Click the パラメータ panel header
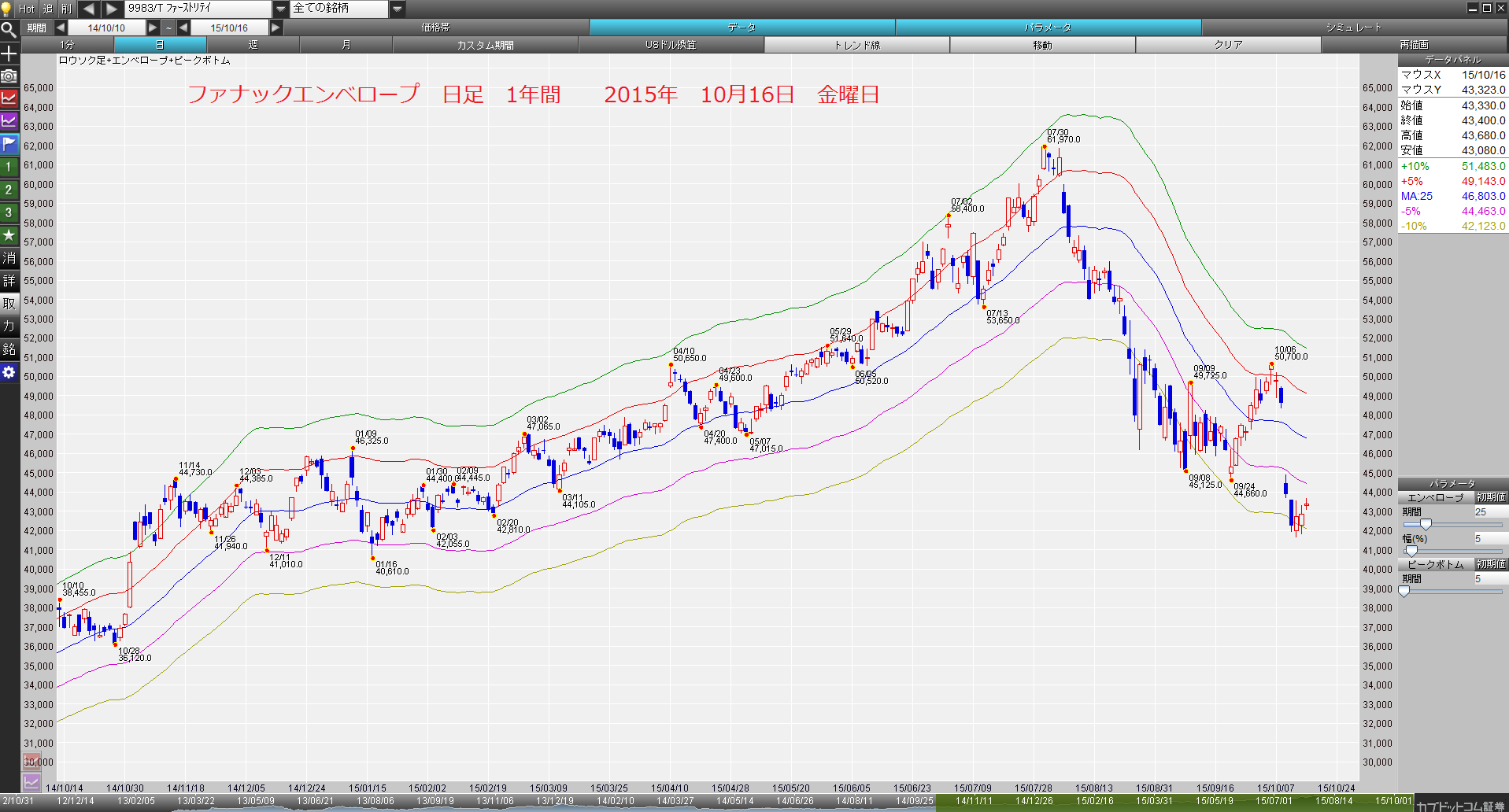 coord(1452,484)
